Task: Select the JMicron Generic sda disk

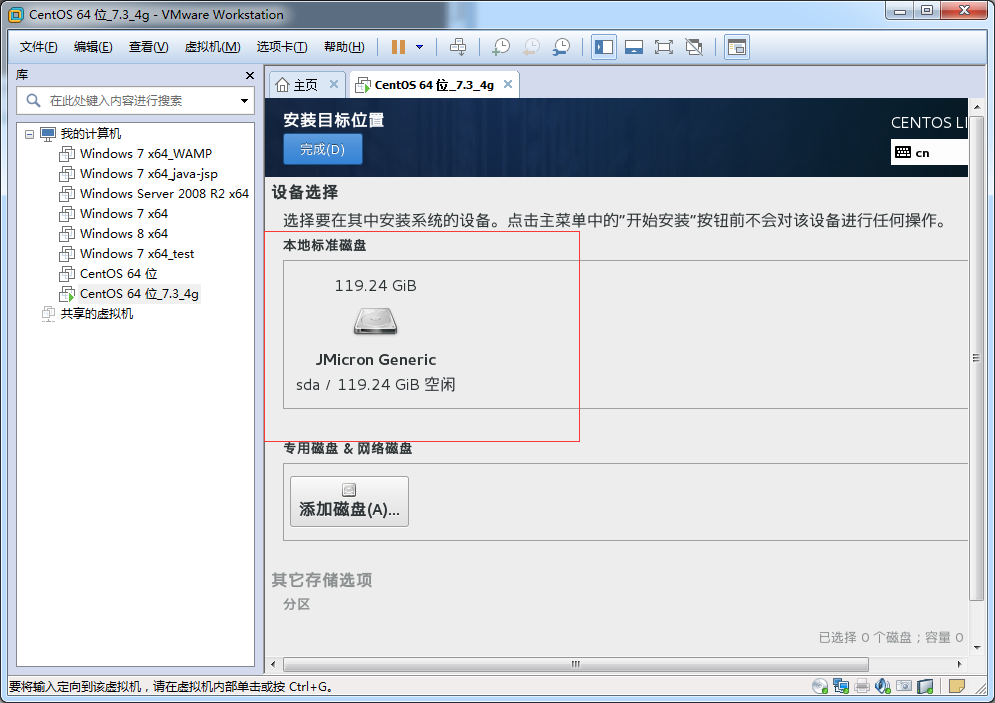Action: pyautogui.click(x=376, y=334)
